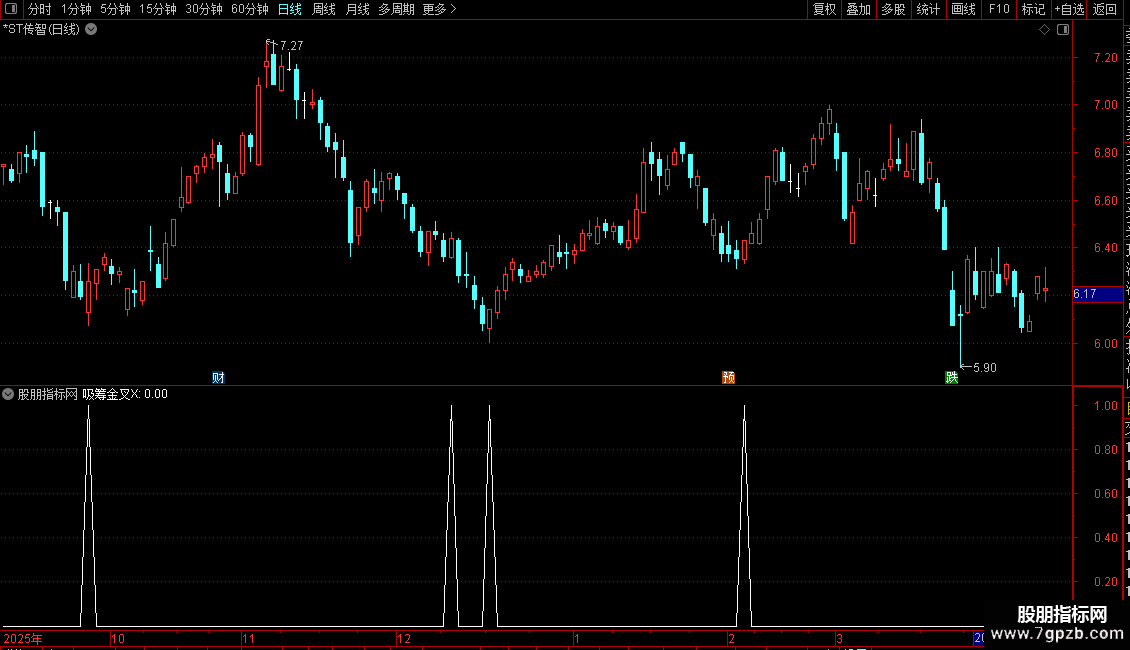
Task: Click the 财 financial report marker
Action: 218,378
